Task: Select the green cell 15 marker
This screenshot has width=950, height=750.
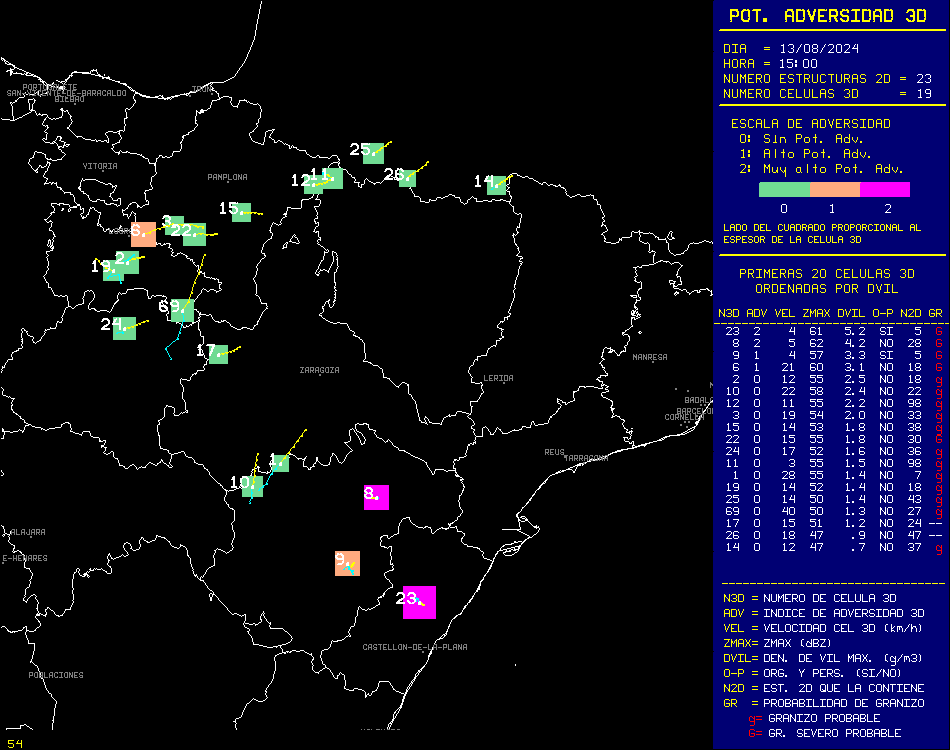Action: tap(241, 211)
